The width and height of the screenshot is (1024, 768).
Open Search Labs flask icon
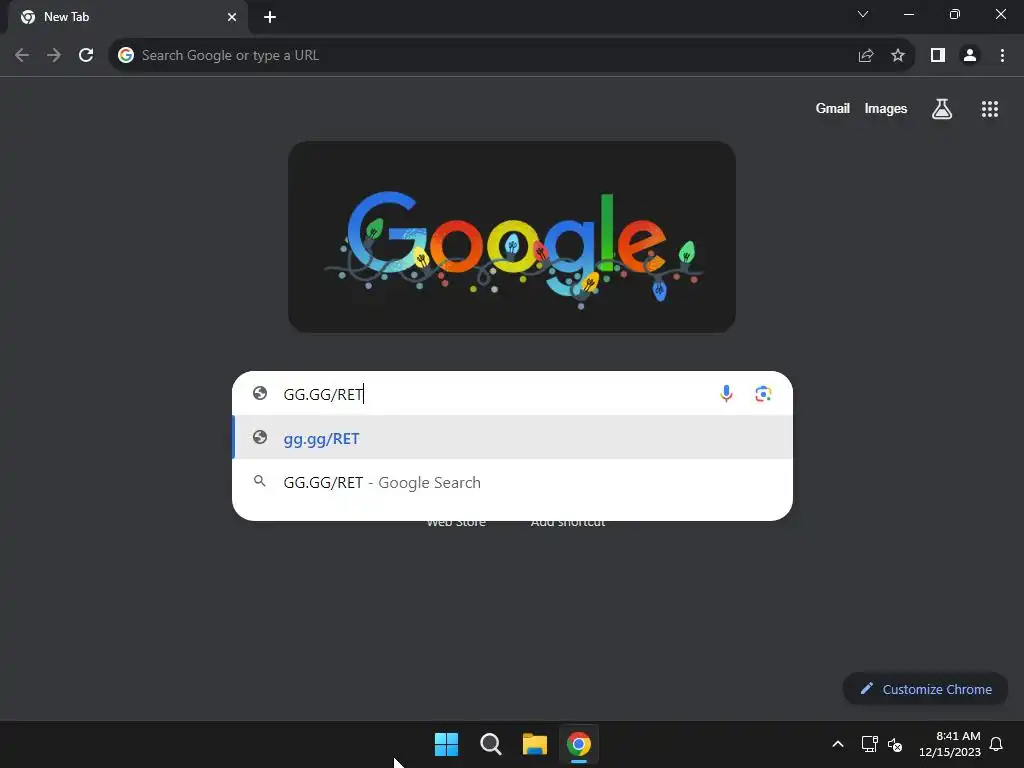942,108
